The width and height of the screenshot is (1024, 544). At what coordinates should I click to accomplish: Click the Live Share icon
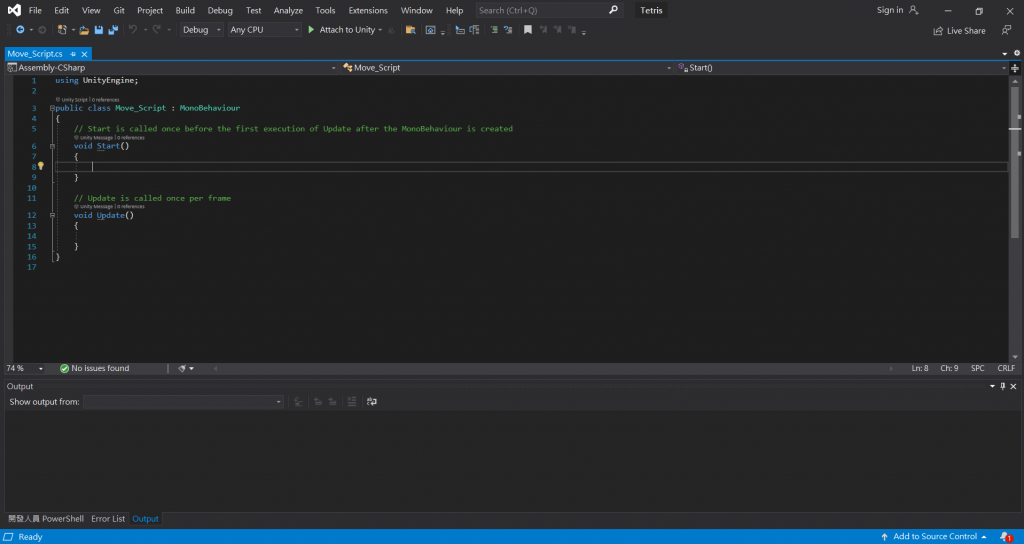tap(938, 31)
